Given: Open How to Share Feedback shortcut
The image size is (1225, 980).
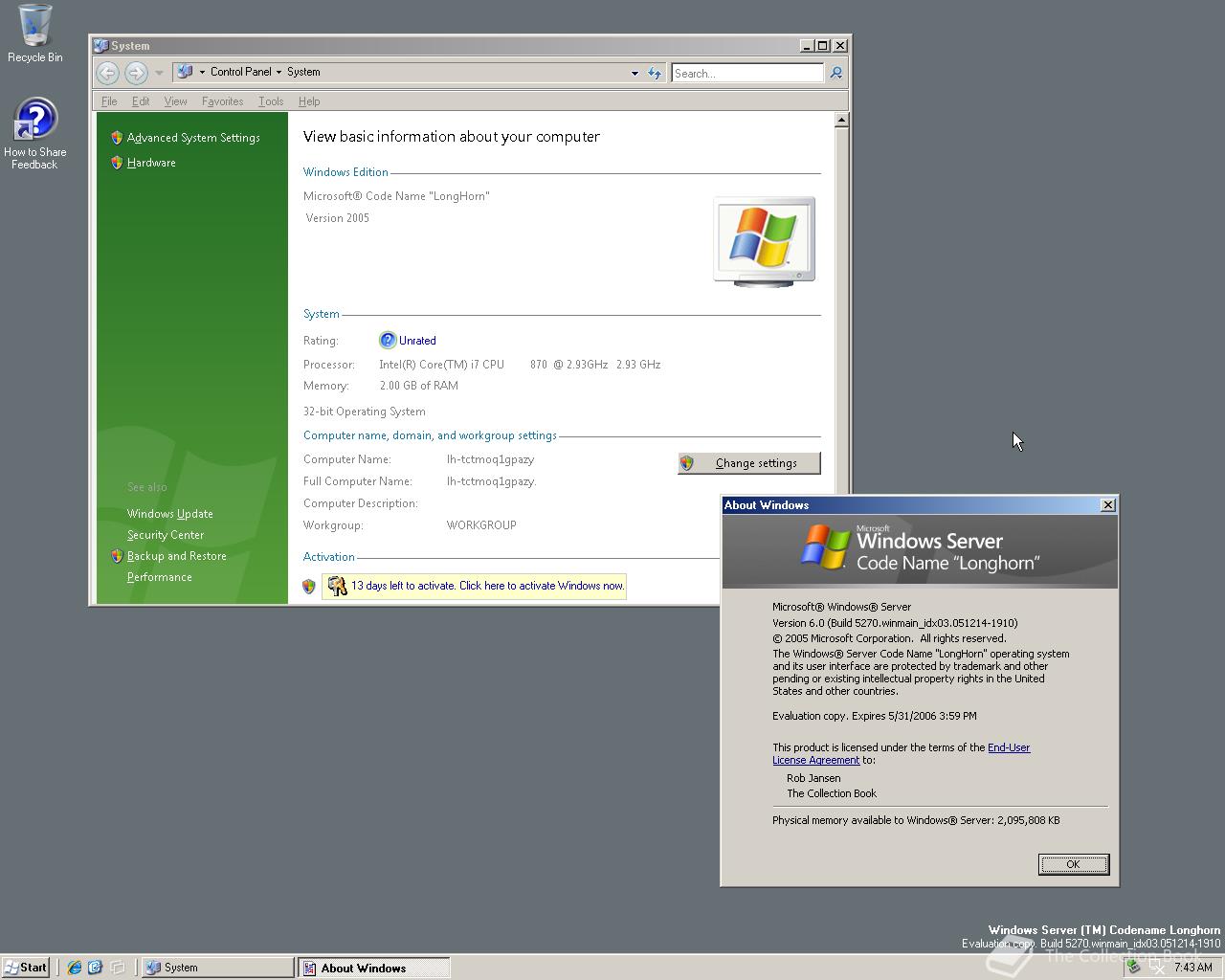Looking at the screenshot, I should click(x=35, y=134).
